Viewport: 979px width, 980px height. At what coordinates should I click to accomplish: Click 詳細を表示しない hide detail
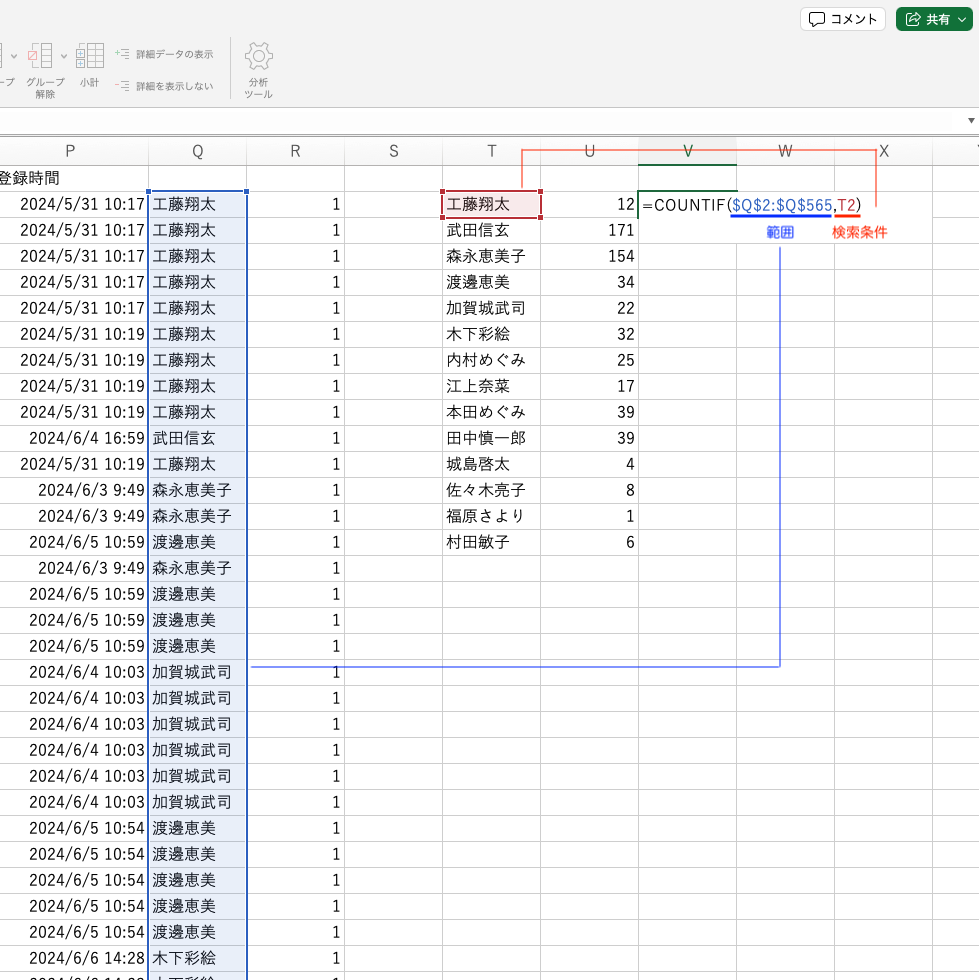165,86
